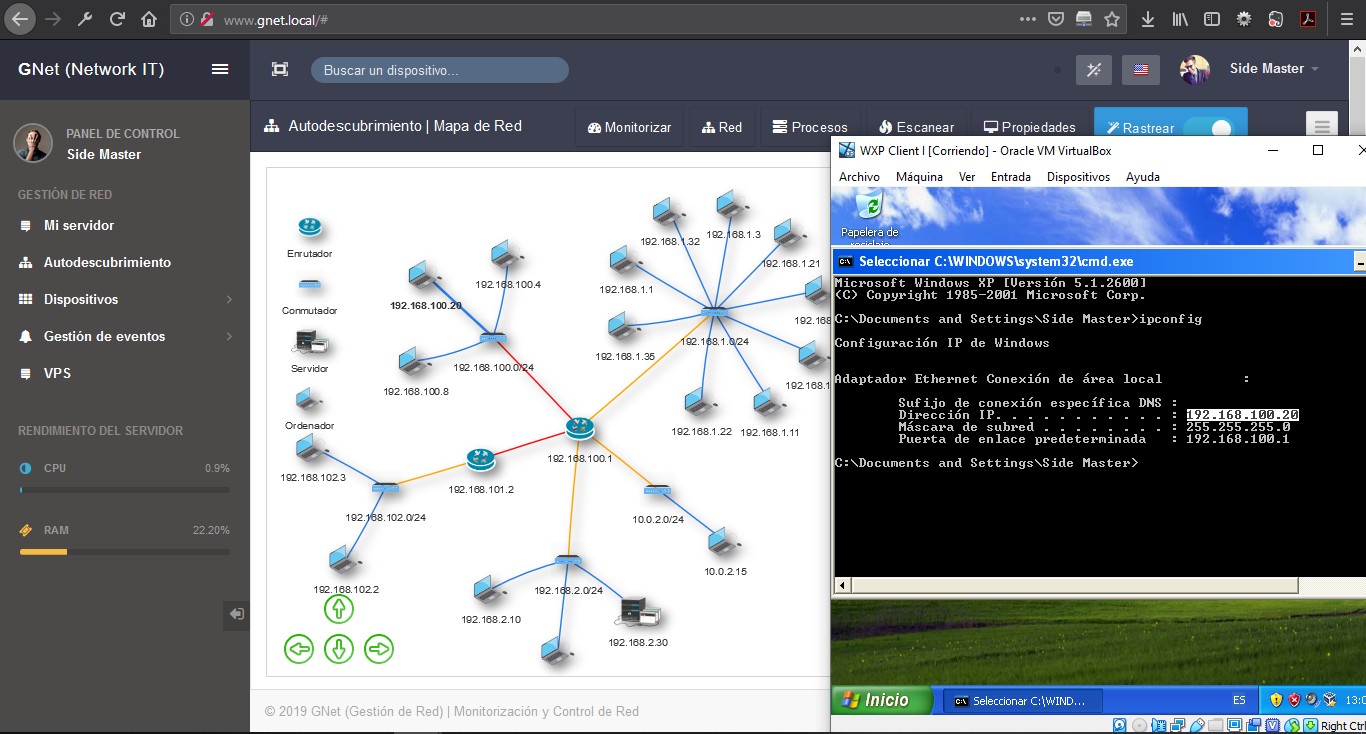Open the Escanear tab
1366x734 pixels.
point(916,127)
